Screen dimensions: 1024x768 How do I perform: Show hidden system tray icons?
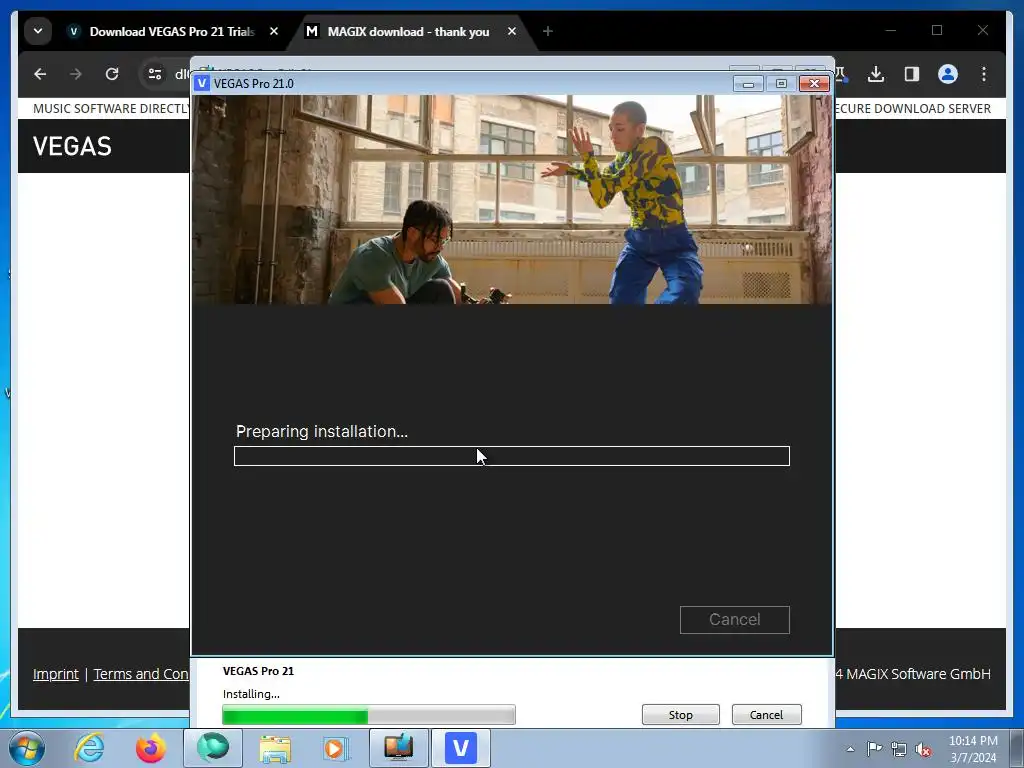pyautogui.click(x=850, y=749)
